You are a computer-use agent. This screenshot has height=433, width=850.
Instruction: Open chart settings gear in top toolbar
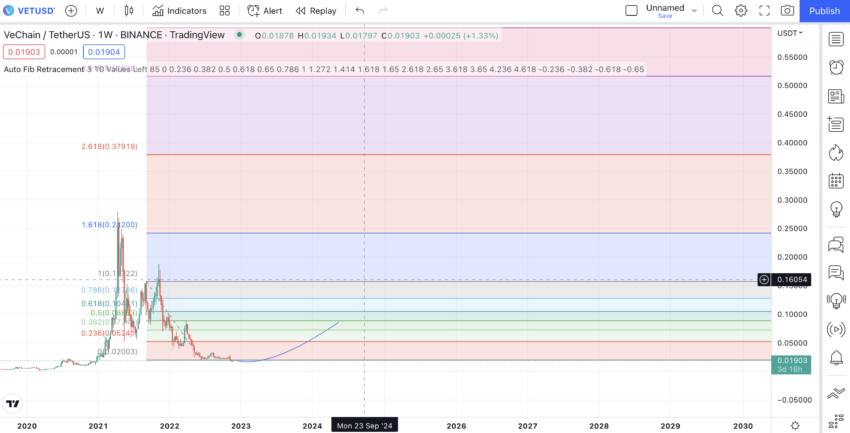click(x=741, y=11)
